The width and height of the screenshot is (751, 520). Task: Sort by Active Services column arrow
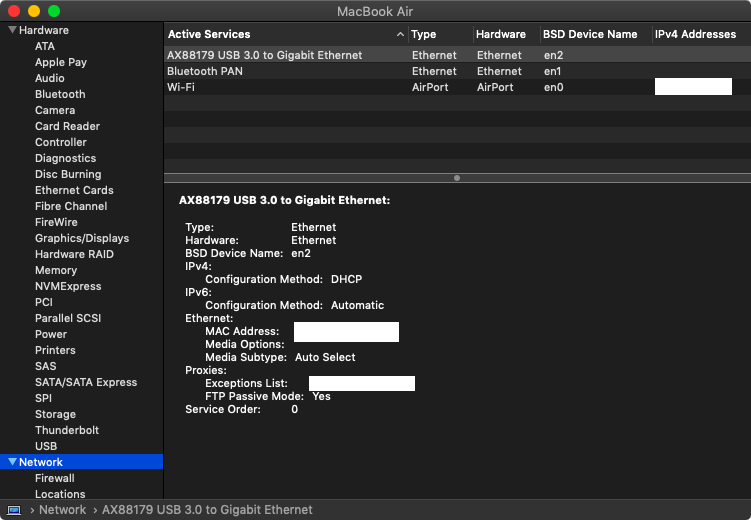400,34
